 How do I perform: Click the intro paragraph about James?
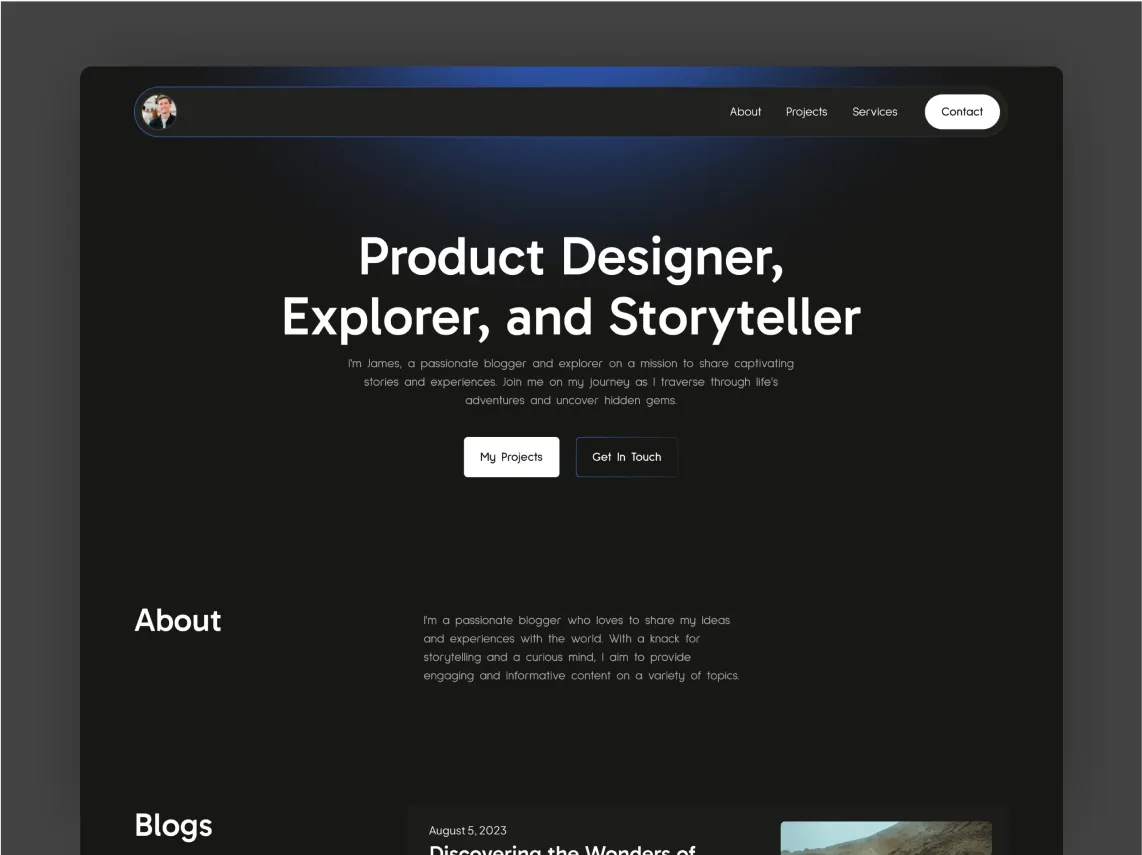click(x=571, y=382)
